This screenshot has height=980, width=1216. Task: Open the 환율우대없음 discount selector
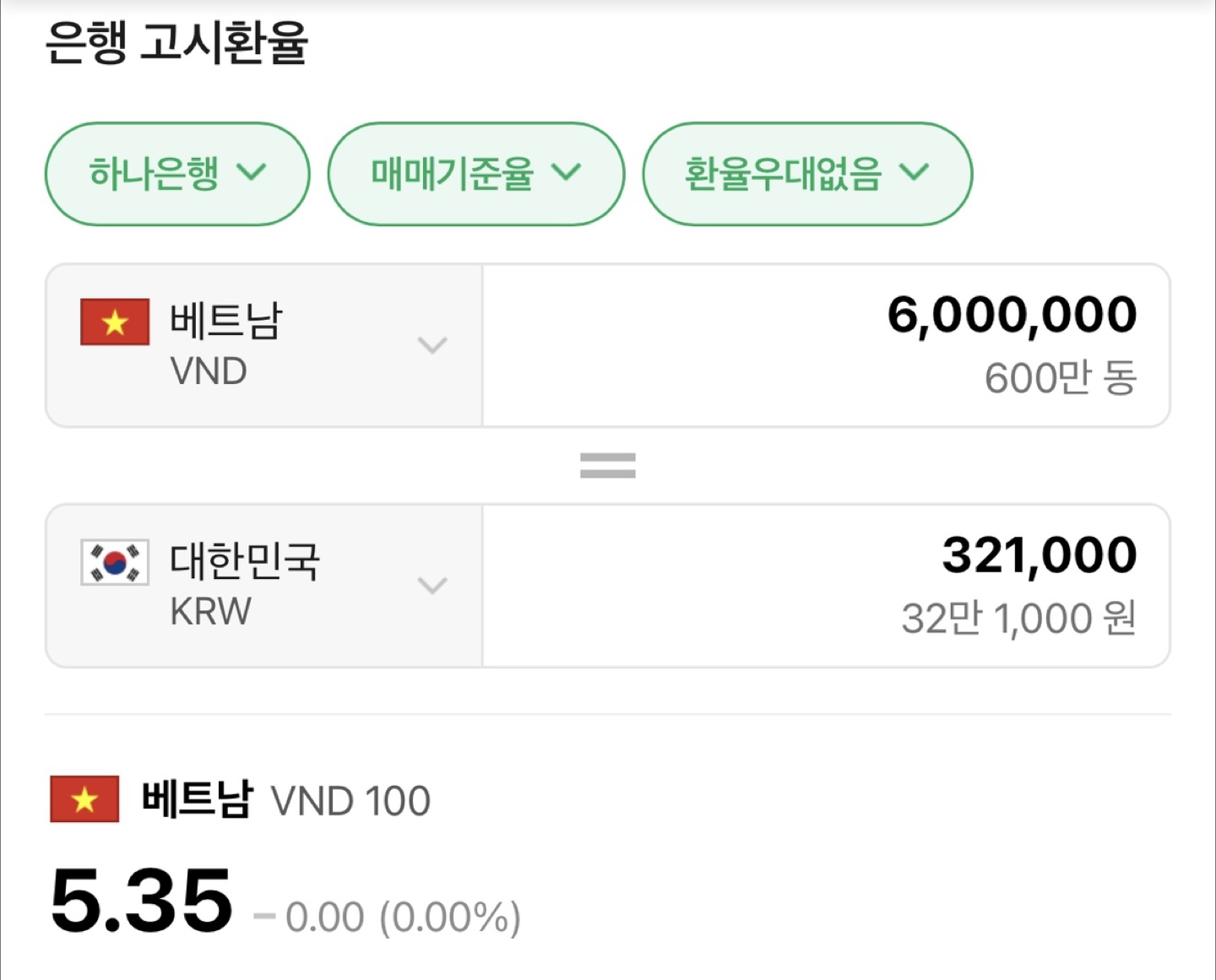[807, 173]
